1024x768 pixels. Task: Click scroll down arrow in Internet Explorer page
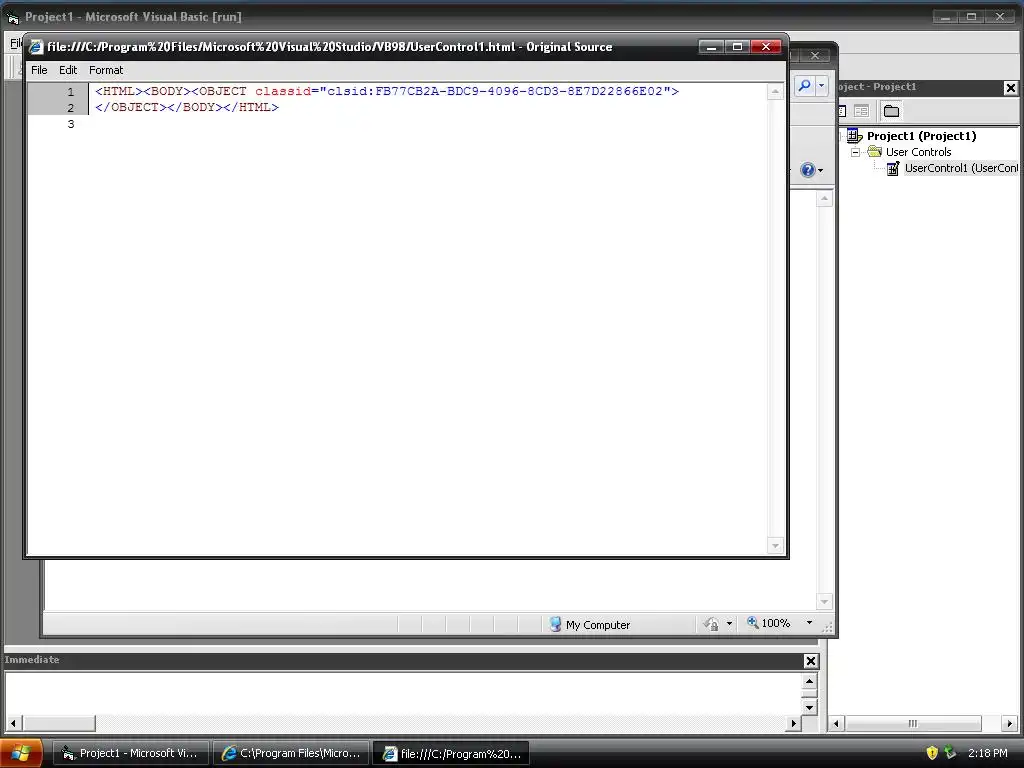tap(824, 601)
